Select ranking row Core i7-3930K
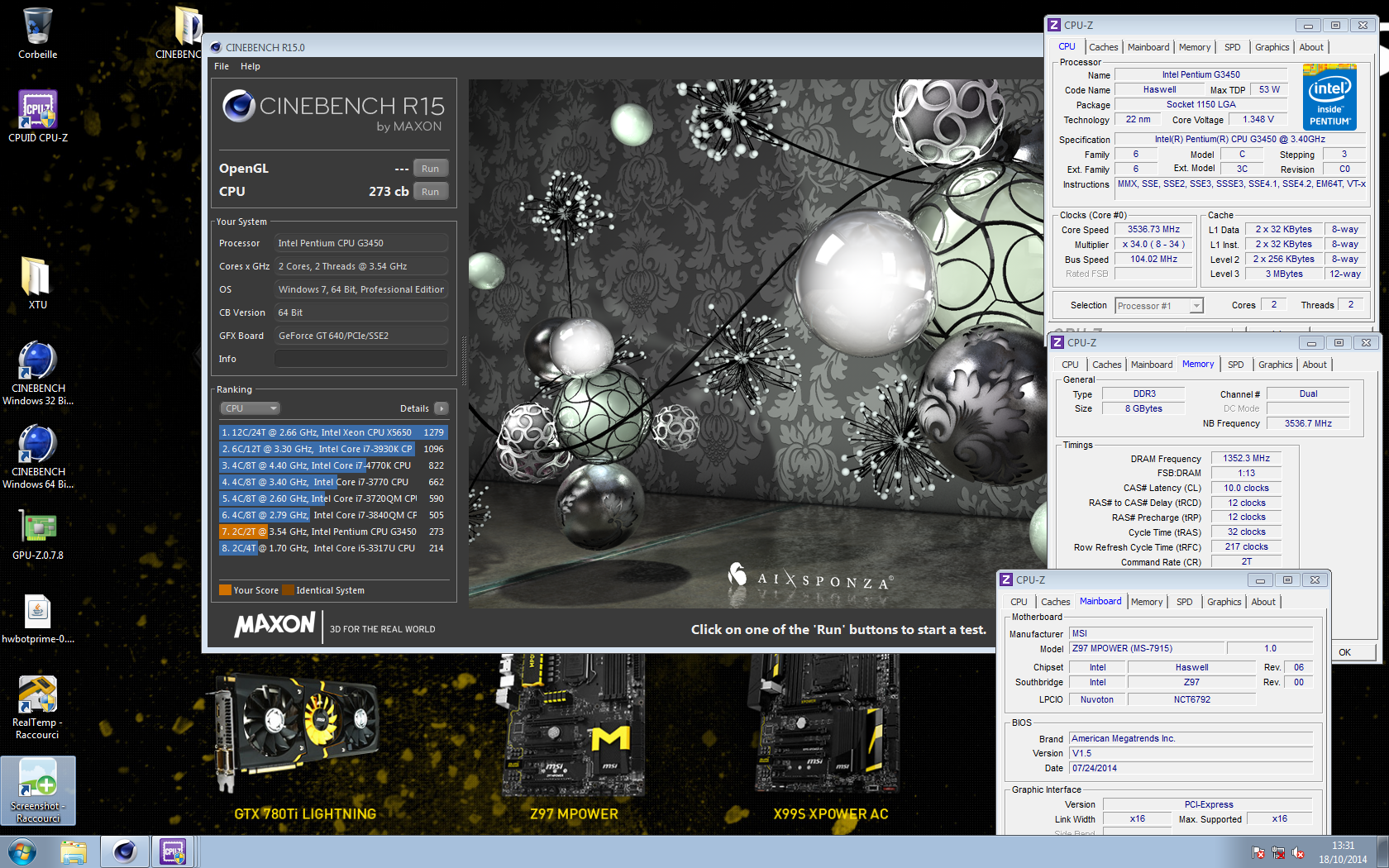1389x868 pixels. click(333, 449)
